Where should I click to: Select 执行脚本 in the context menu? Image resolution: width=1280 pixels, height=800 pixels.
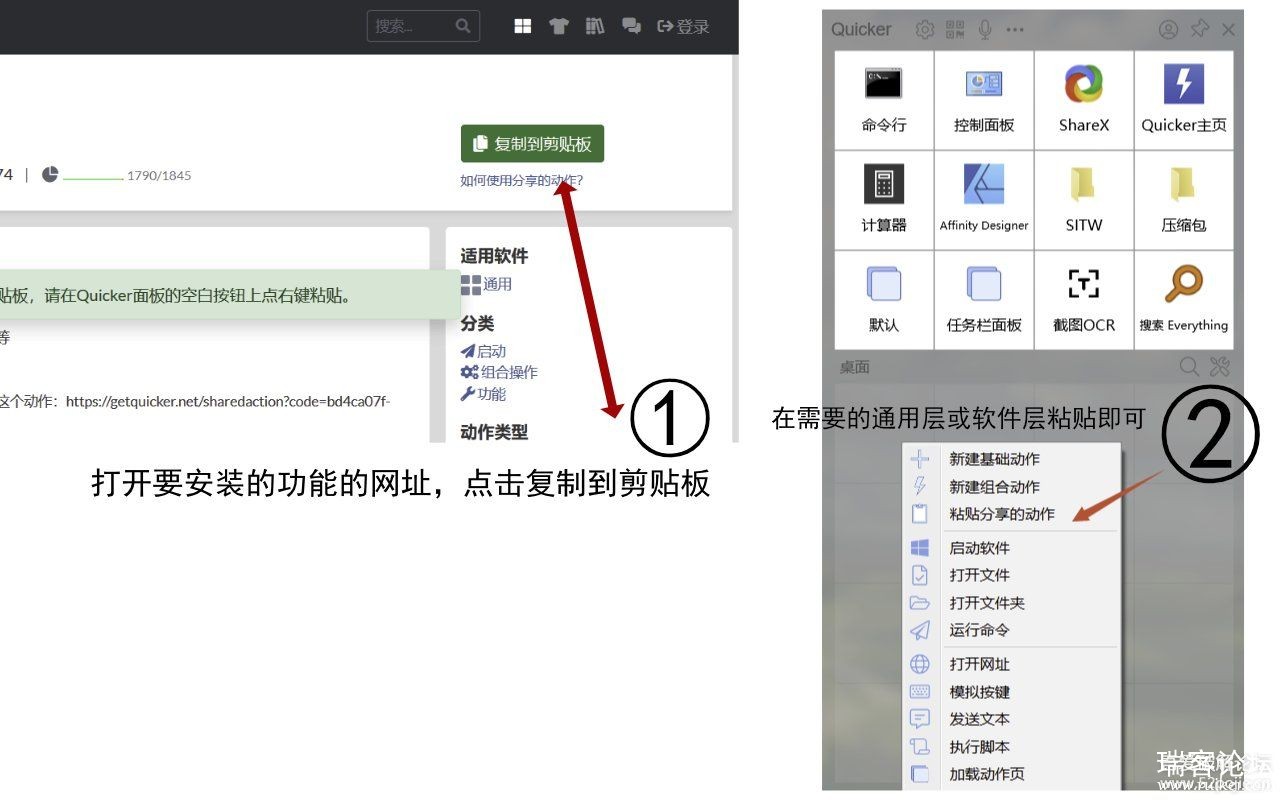point(1012,747)
